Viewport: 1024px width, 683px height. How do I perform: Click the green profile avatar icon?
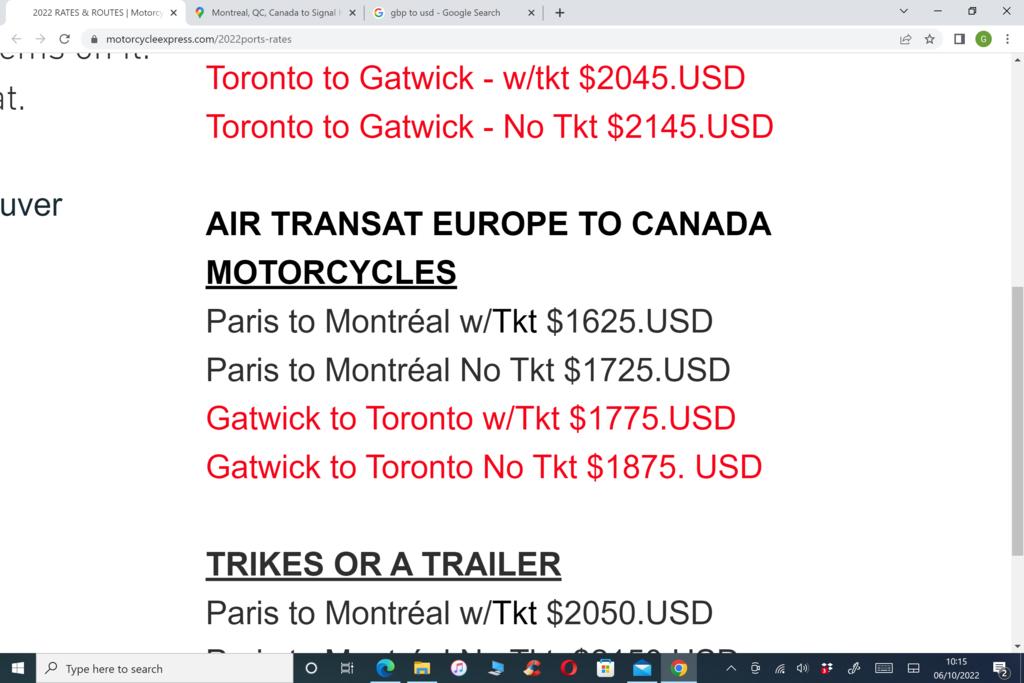(x=984, y=39)
